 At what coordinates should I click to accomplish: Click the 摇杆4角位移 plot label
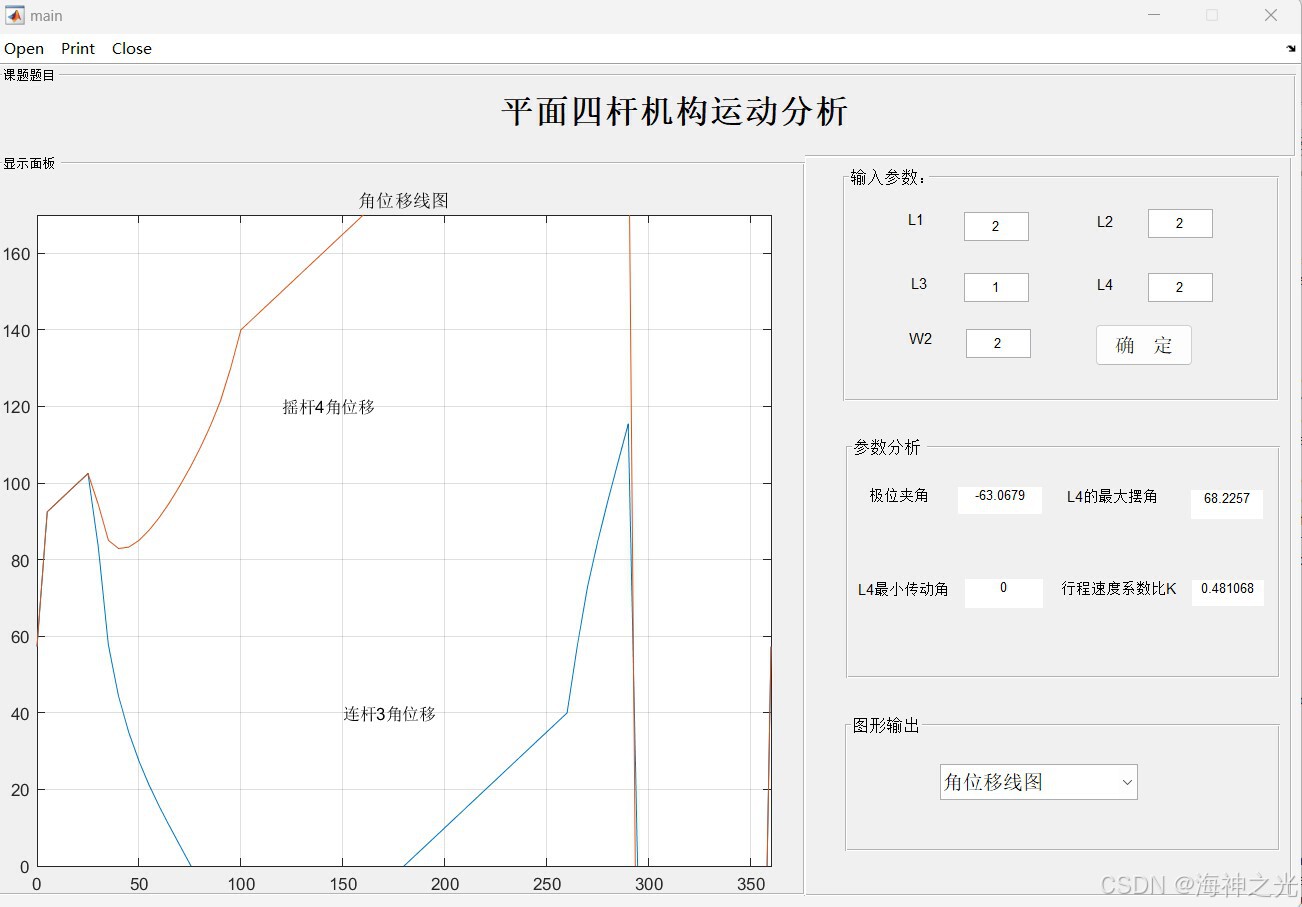click(x=329, y=407)
